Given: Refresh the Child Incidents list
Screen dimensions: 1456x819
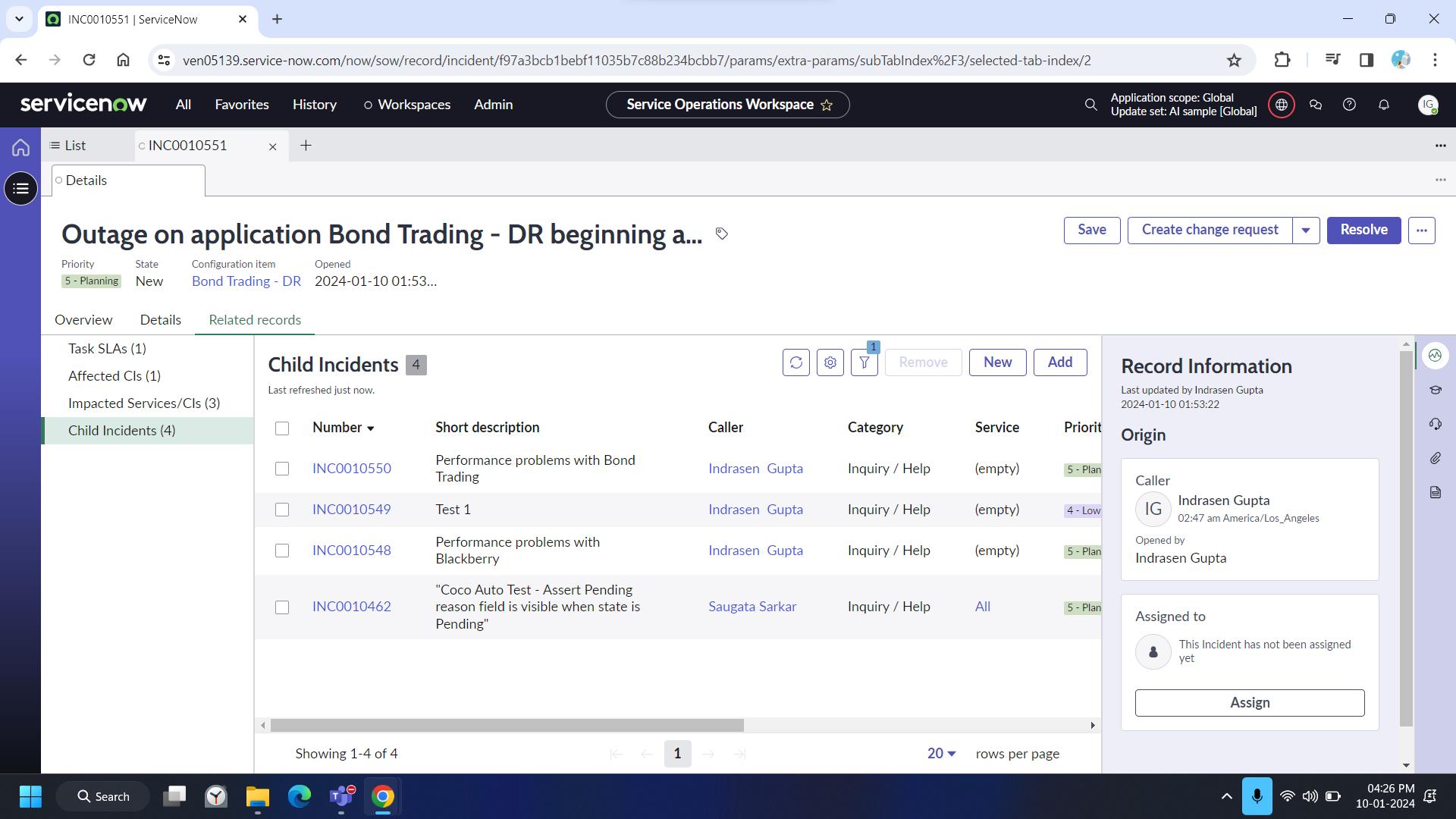Looking at the screenshot, I should coord(796,362).
